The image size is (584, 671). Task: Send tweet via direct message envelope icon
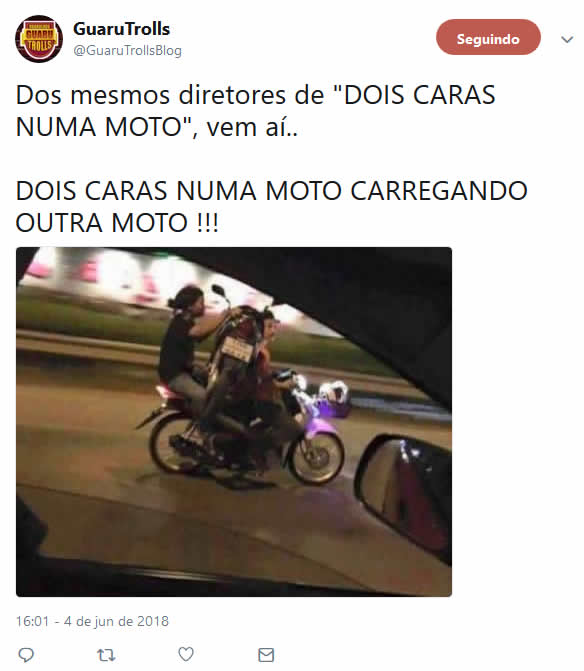pyautogui.click(x=266, y=655)
